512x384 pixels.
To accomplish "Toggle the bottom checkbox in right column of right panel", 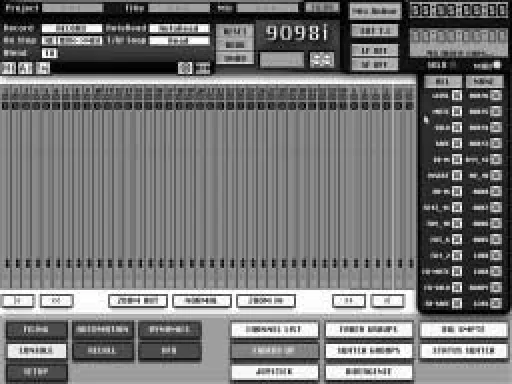I will point(496,303).
